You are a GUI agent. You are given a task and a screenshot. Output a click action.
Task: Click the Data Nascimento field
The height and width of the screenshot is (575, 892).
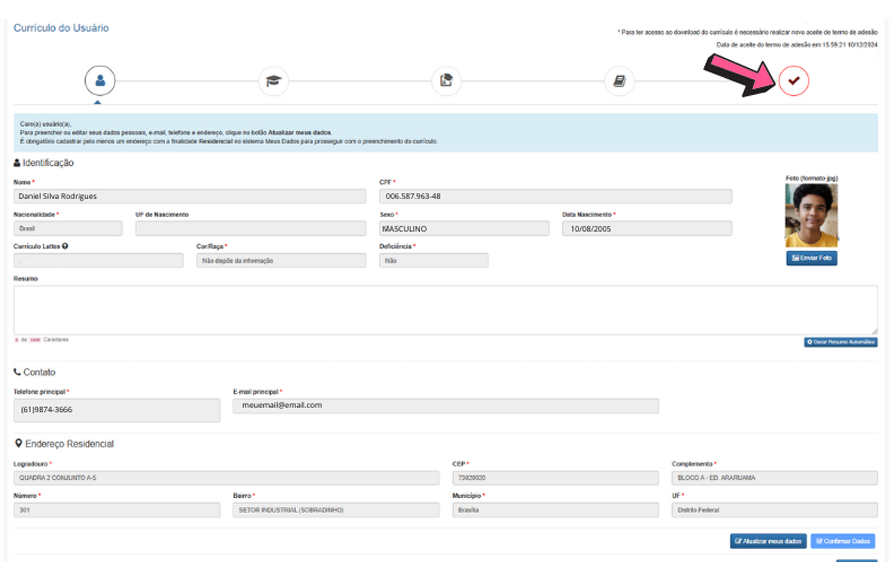point(647,229)
